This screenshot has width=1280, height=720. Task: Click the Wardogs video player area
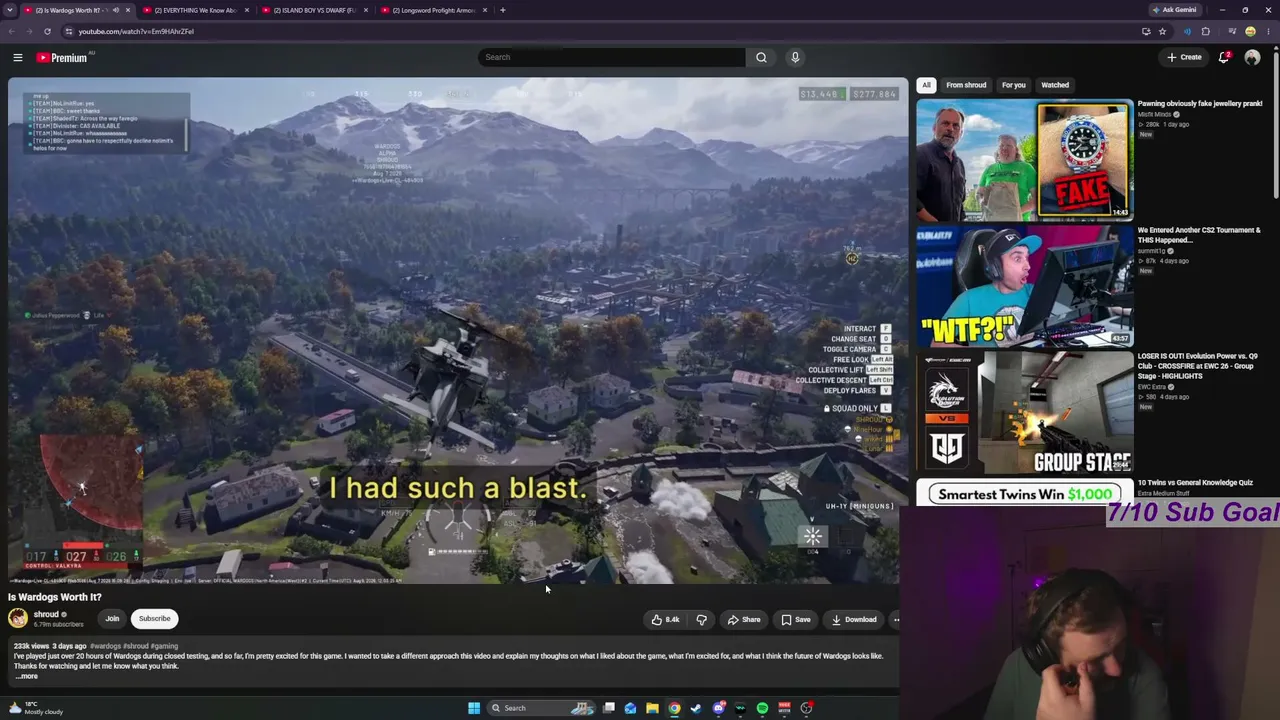tap(458, 331)
